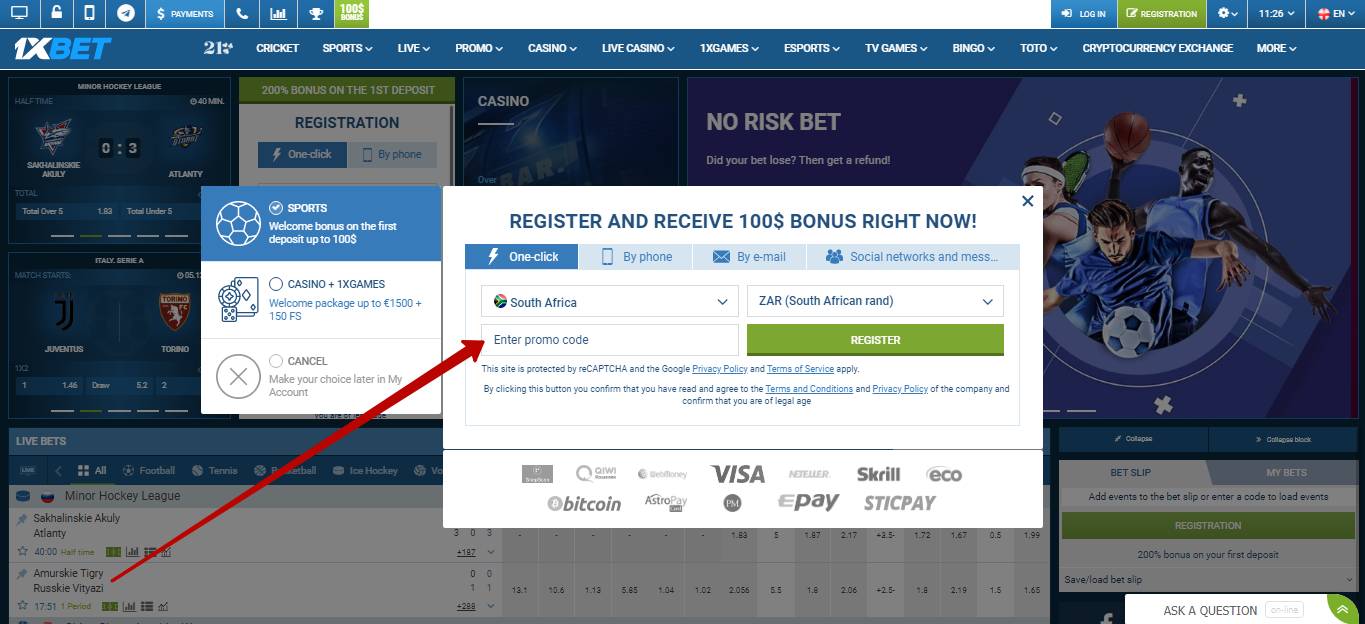Open the EN language selector
Screen dimensions: 1365x624
1337,14
